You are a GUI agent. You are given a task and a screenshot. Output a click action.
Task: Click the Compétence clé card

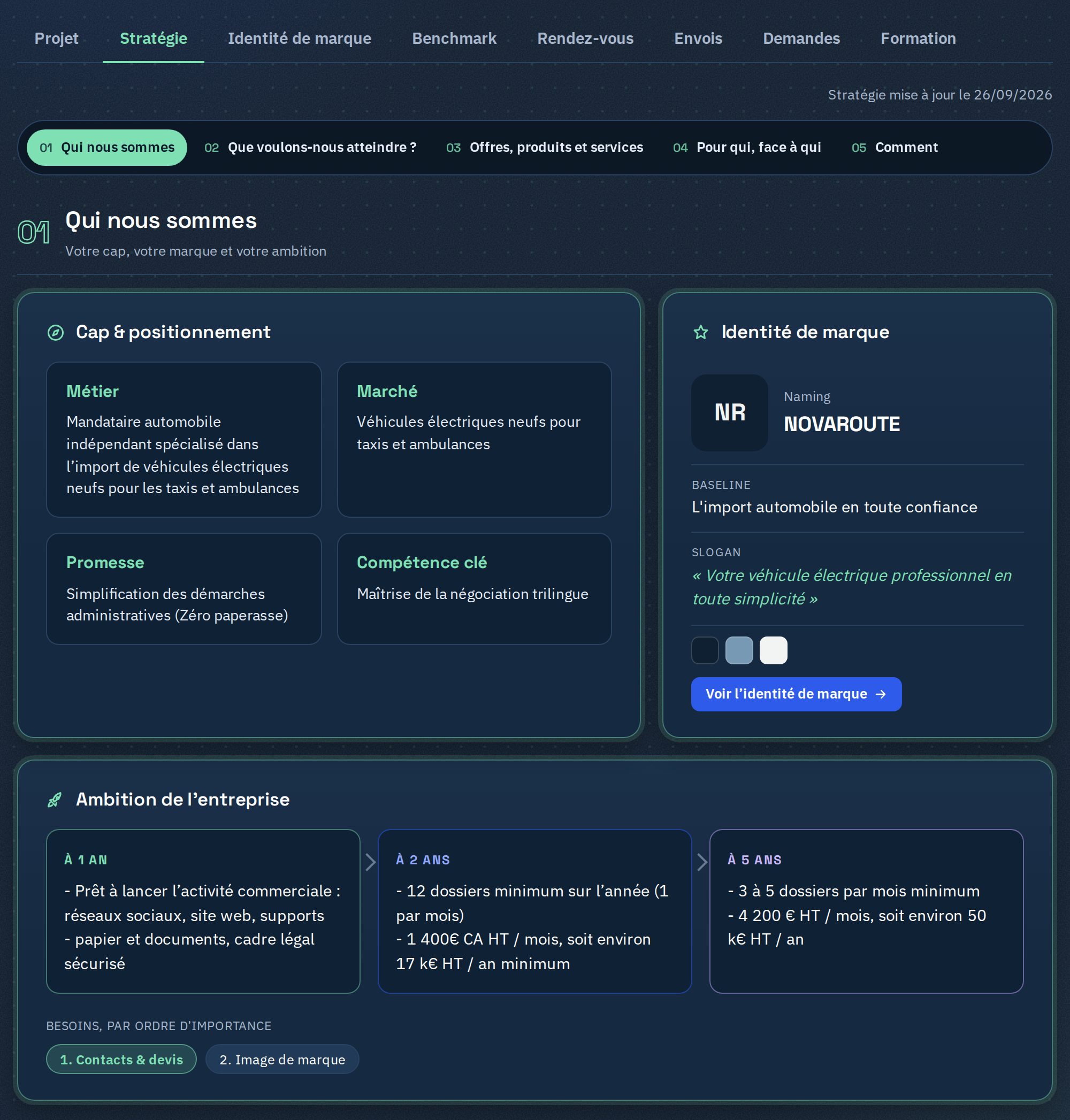pos(474,589)
